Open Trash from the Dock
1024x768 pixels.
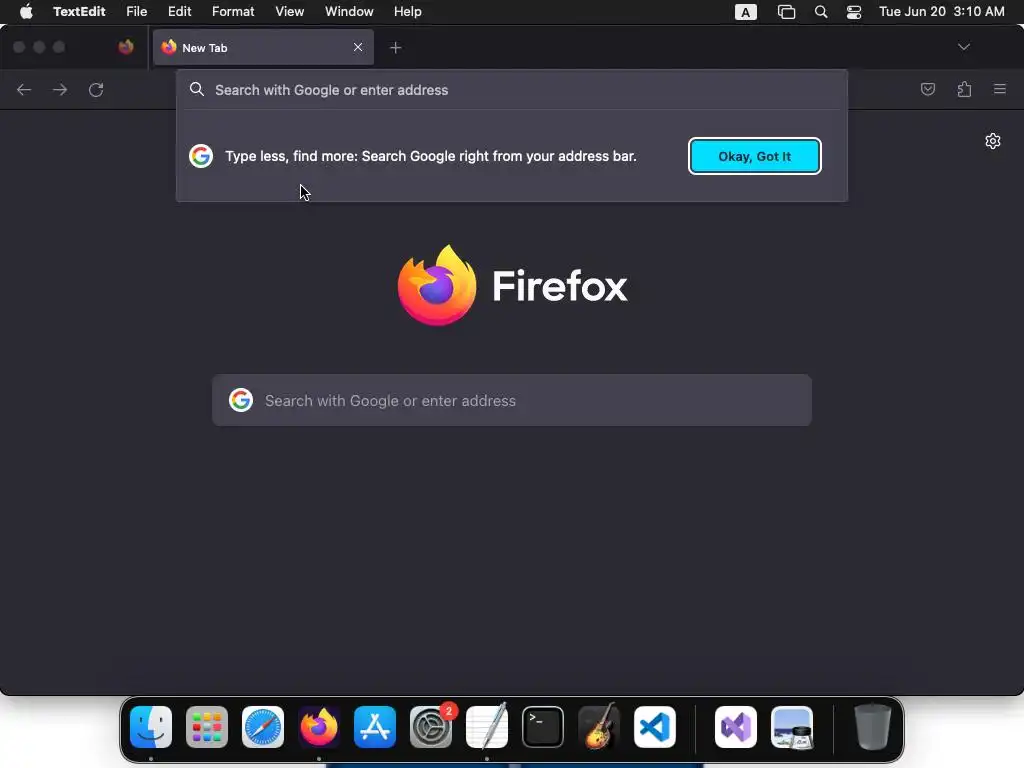coord(873,727)
